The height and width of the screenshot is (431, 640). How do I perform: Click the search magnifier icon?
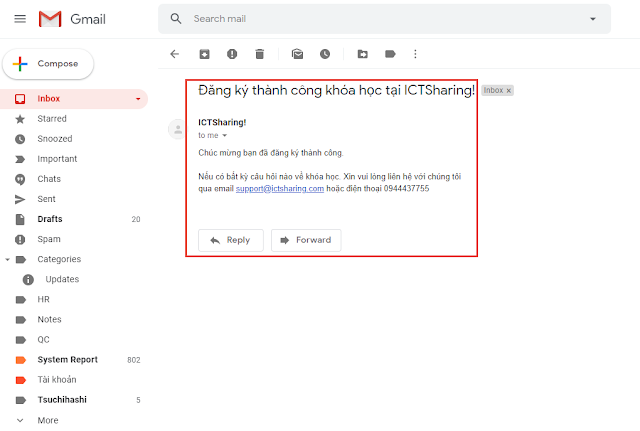point(176,19)
